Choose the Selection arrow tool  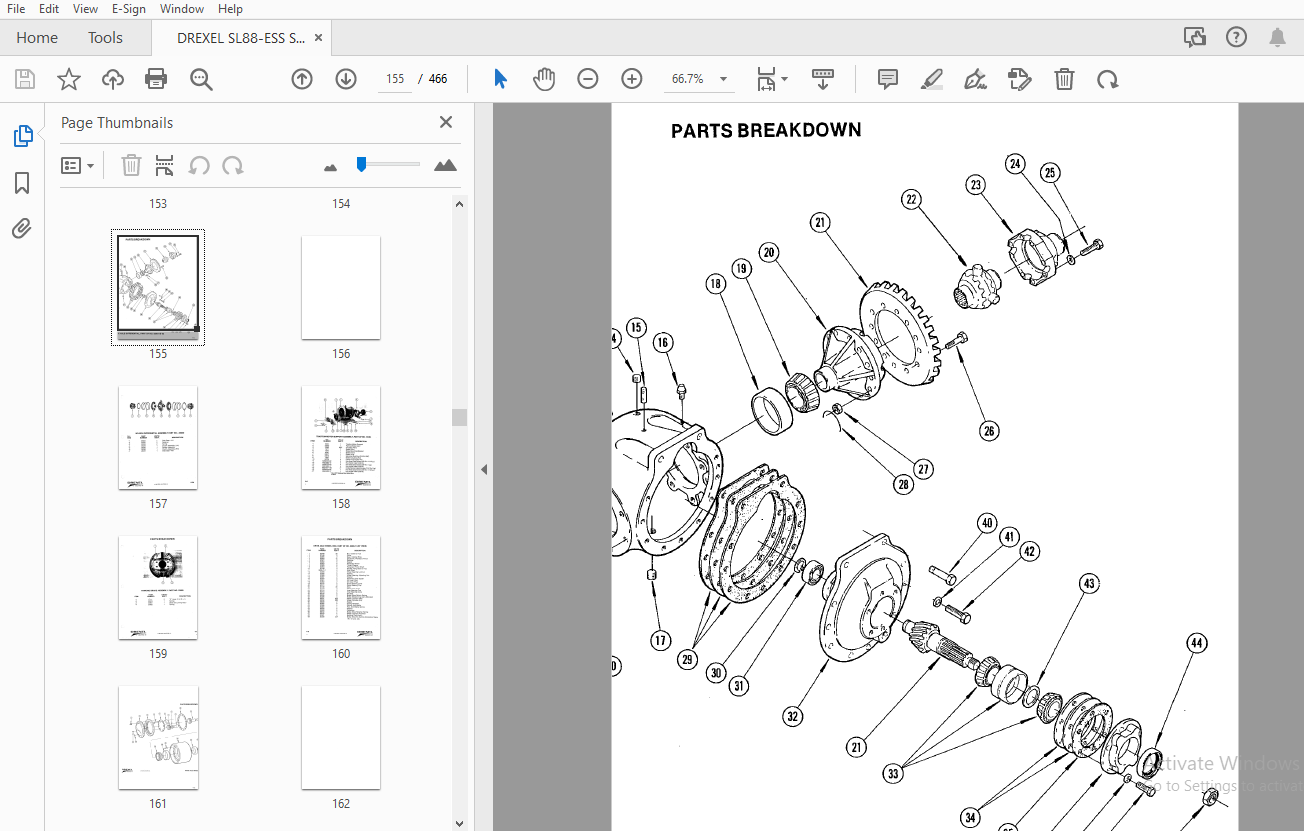click(501, 79)
